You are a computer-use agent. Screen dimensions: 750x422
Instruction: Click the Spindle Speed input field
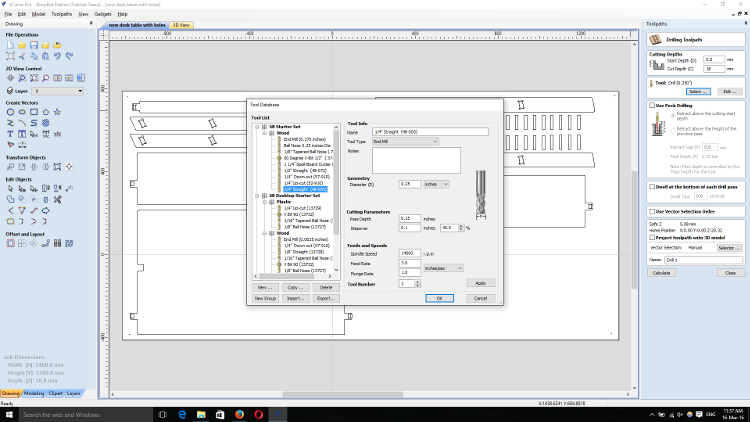410,254
